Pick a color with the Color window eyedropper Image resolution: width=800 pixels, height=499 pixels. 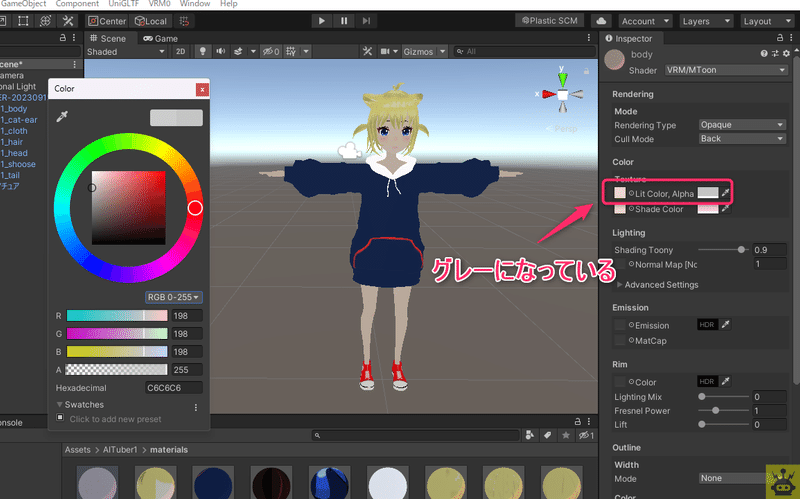pos(62,117)
